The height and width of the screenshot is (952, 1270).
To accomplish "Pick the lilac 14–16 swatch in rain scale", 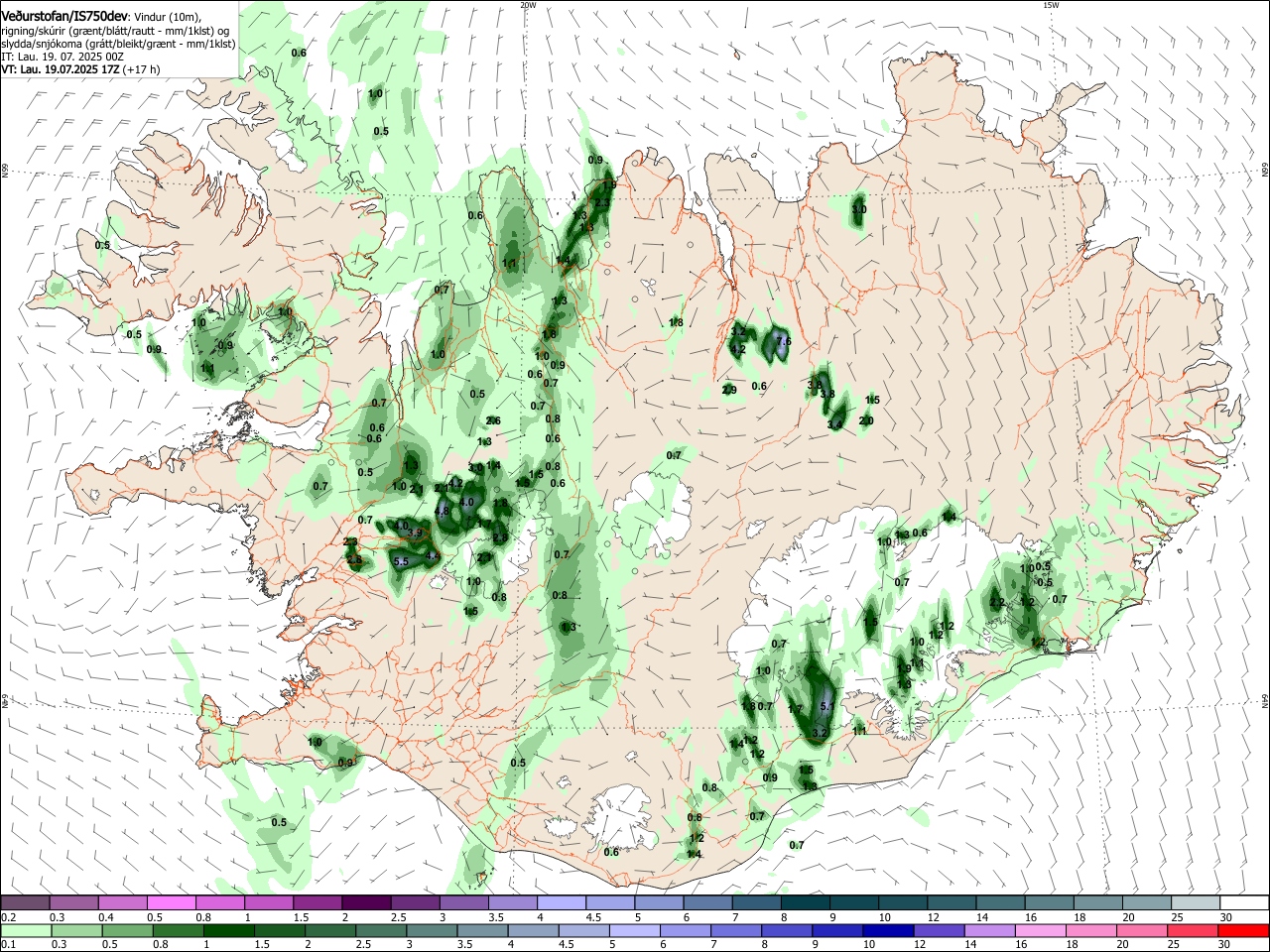I will [990, 931].
